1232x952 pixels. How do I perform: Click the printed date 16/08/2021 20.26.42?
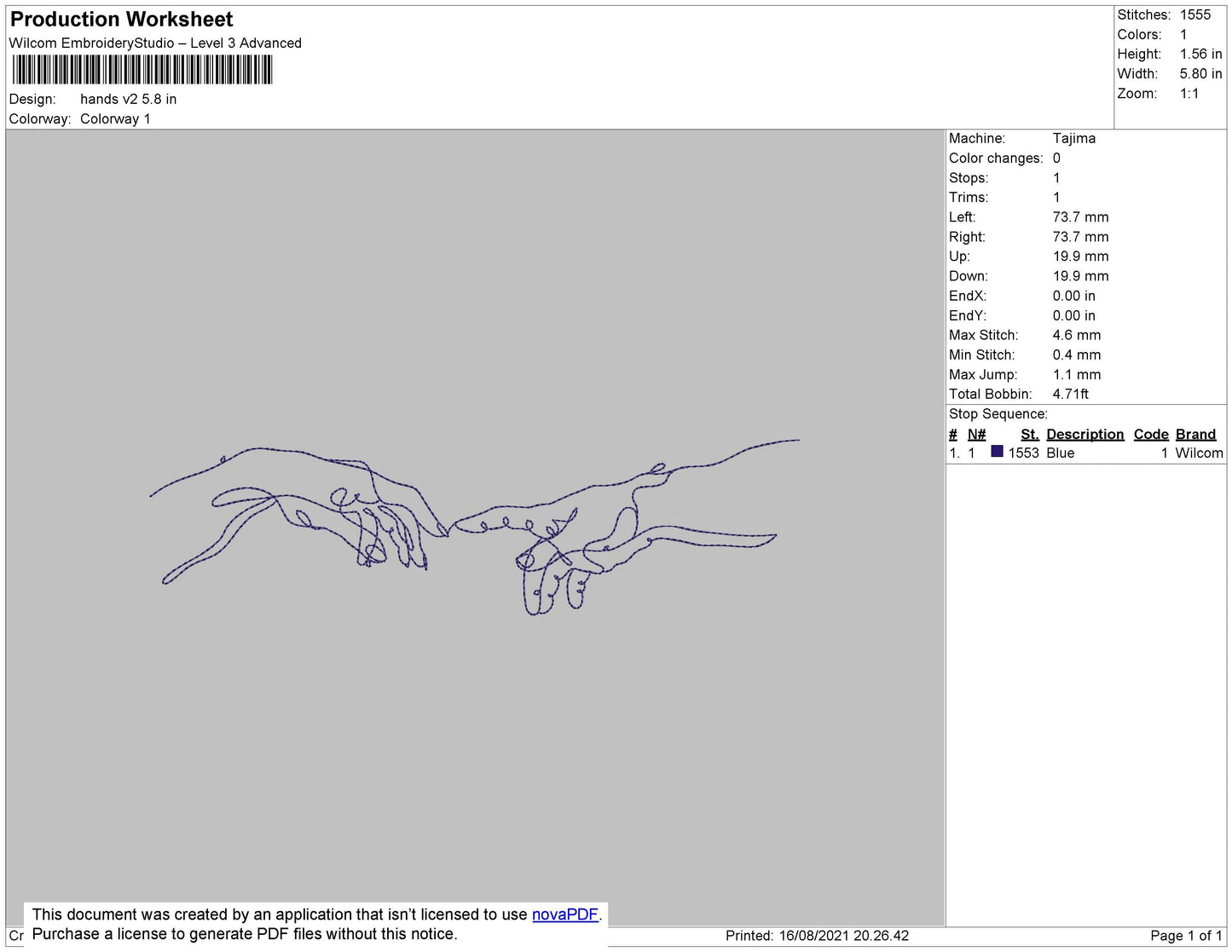click(x=844, y=936)
